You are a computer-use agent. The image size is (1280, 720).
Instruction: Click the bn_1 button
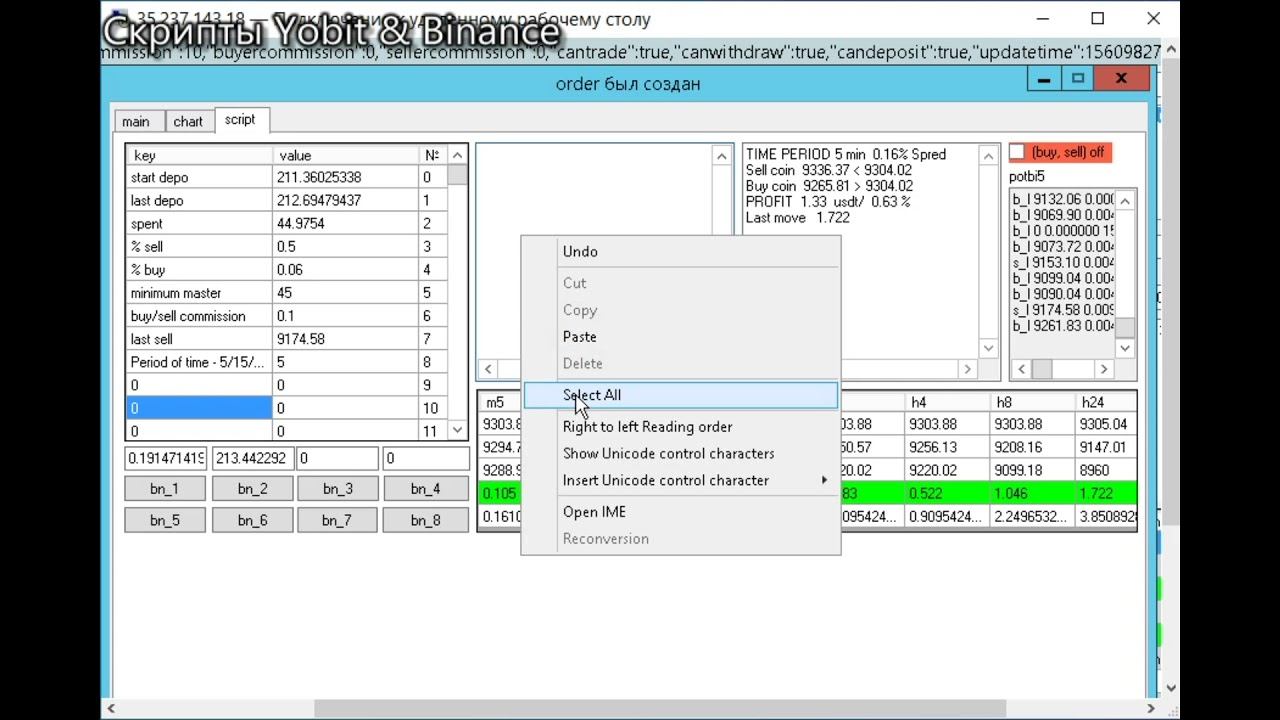click(x=165, y=489)
